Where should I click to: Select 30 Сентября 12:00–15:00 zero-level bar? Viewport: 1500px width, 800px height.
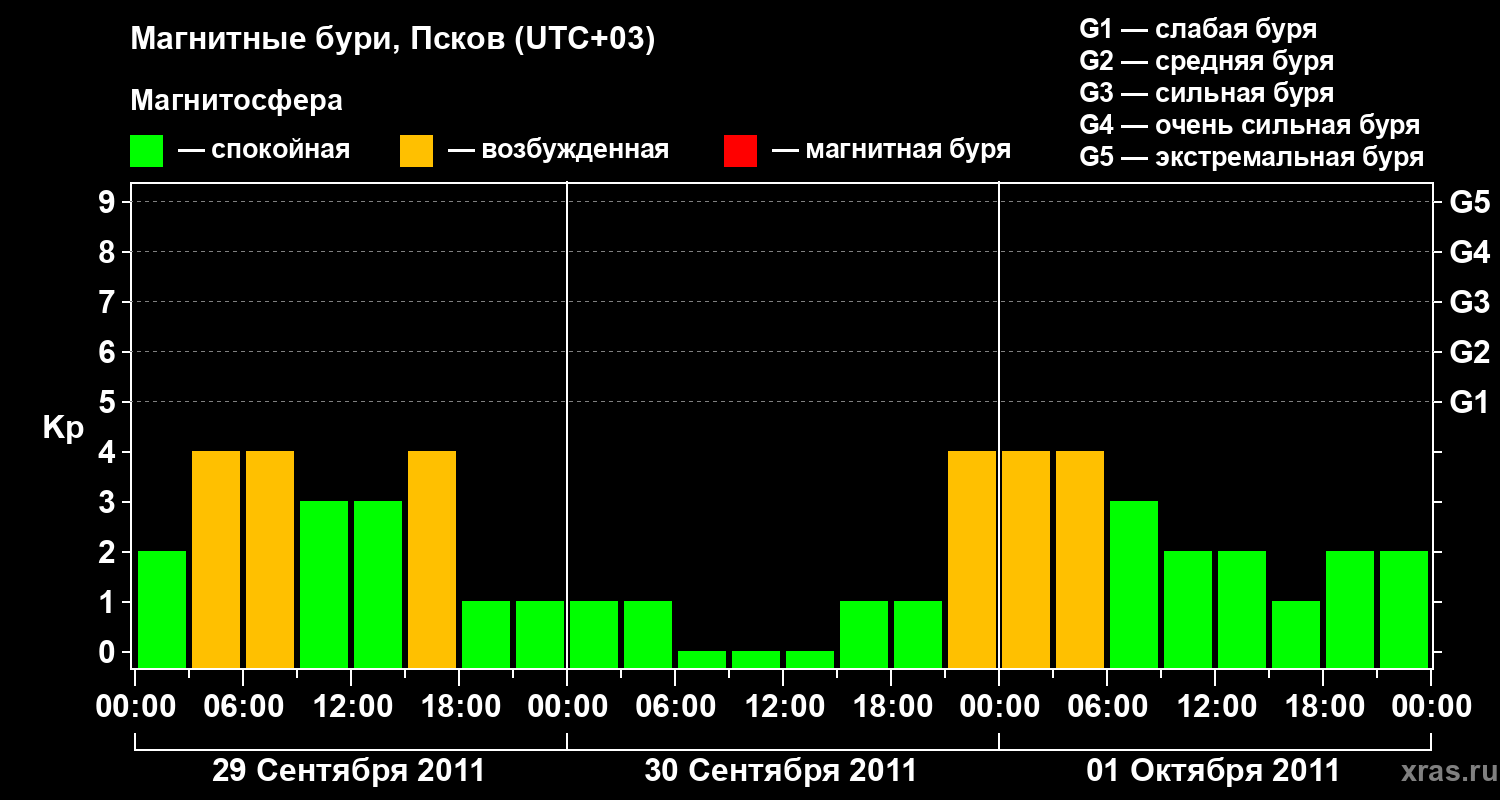point(810,659)
